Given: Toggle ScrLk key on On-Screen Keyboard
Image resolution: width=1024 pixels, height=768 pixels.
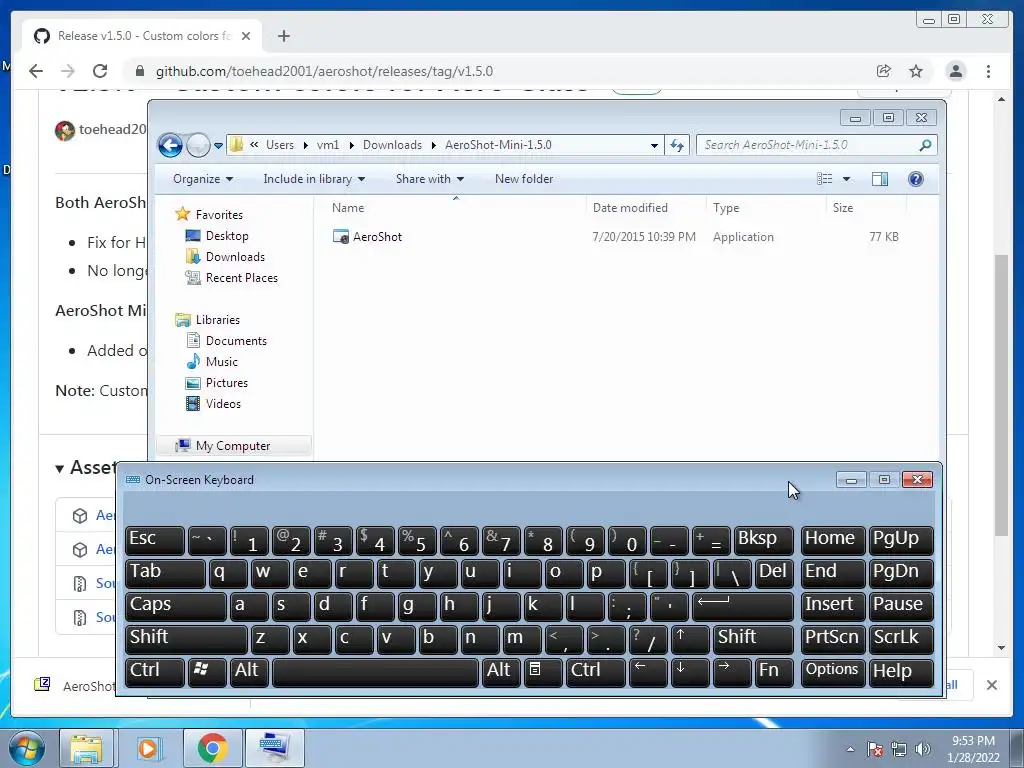Looking at the screenshot, I should click(901, 639).
